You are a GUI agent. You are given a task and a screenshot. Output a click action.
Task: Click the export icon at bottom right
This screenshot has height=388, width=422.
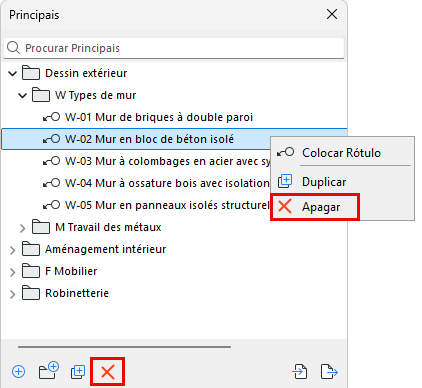329,371
